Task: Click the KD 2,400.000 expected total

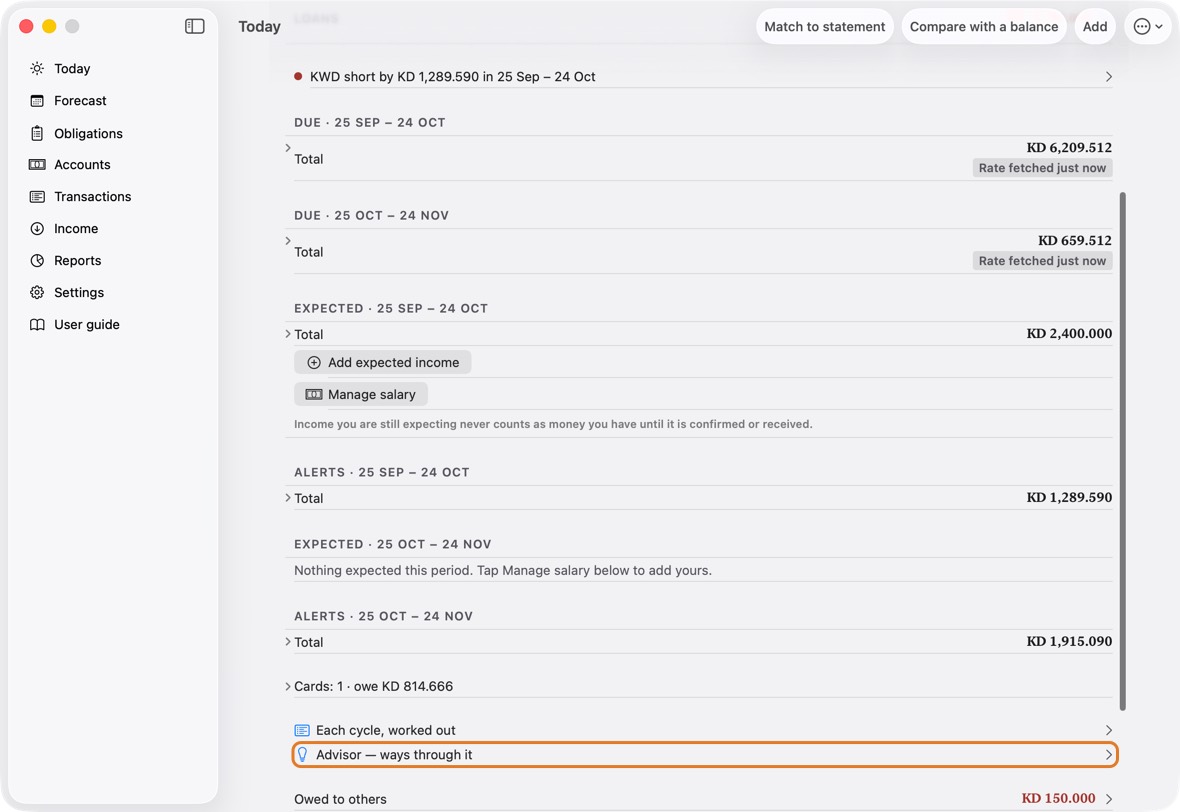Action: click(x=1069, y=333)
